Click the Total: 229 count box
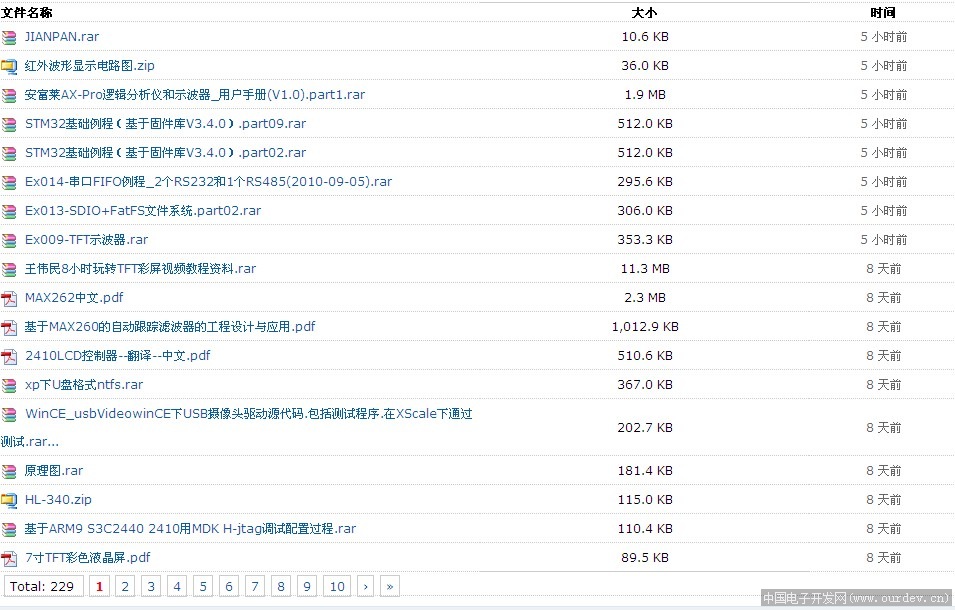 tap(42, 586)
